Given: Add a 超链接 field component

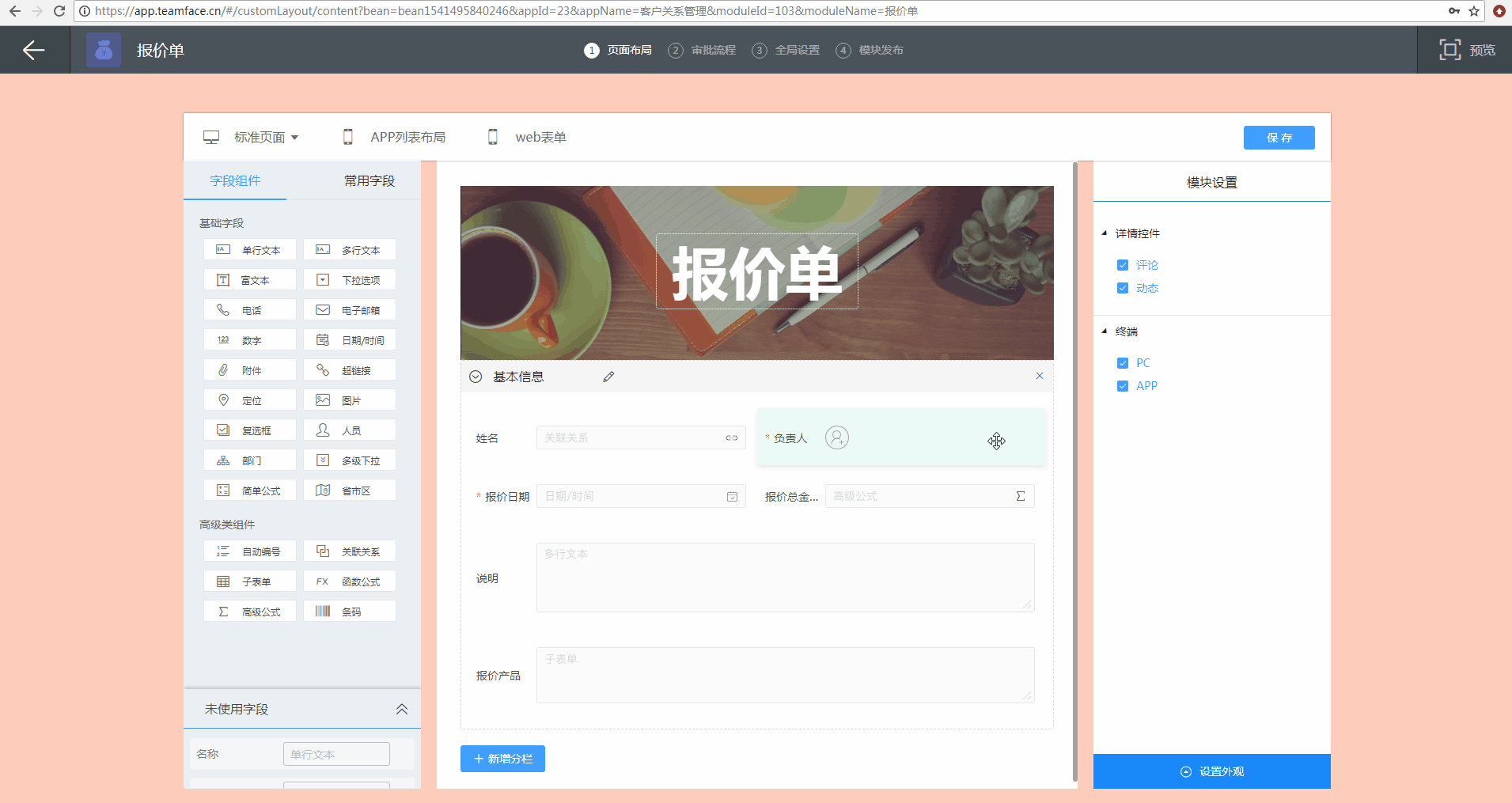Looking at the screenshot, I should [x=350, y=370].
